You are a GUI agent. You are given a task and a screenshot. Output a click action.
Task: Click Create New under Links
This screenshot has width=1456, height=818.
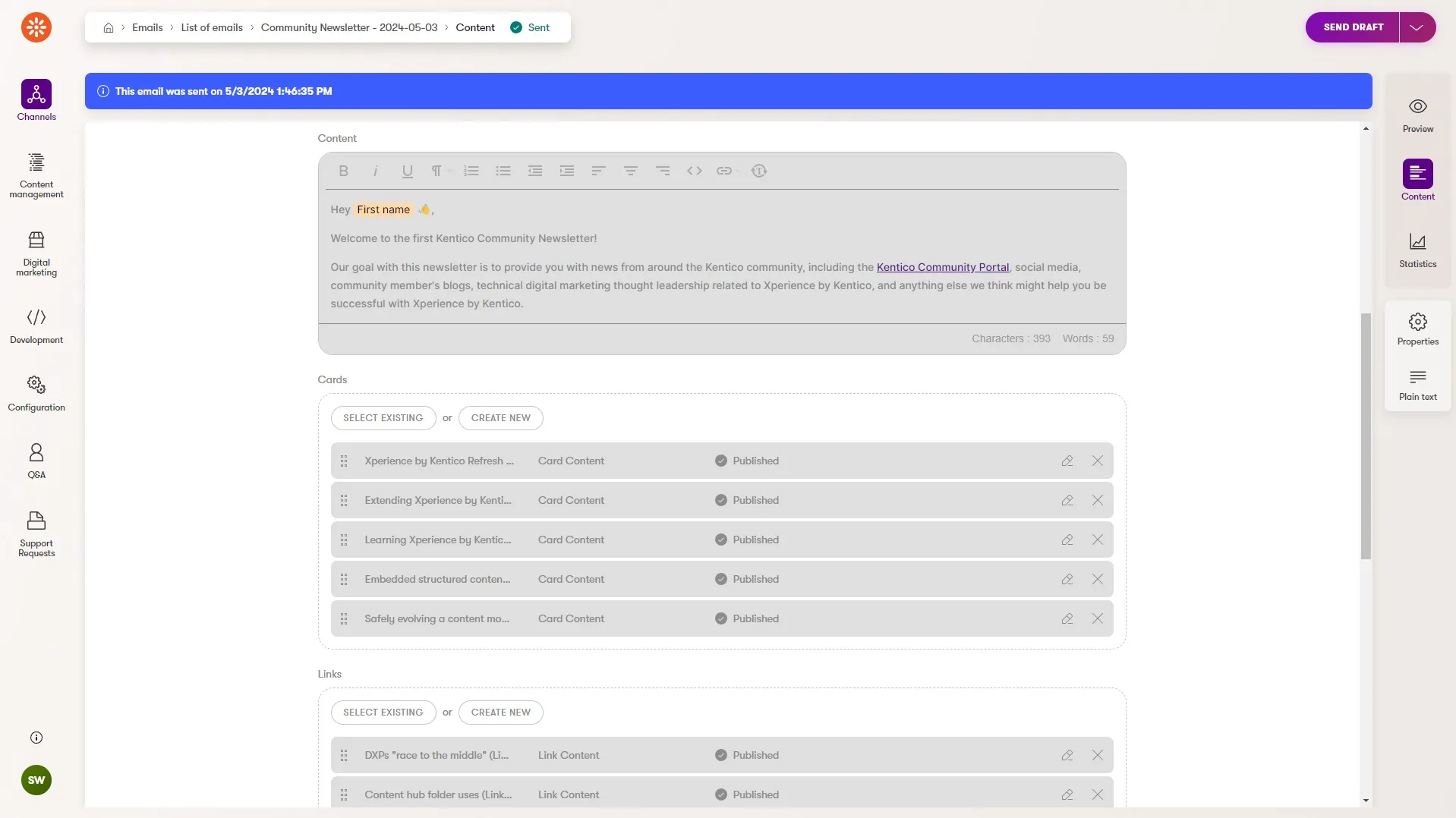pyautogui.click(x=501, y=713)
